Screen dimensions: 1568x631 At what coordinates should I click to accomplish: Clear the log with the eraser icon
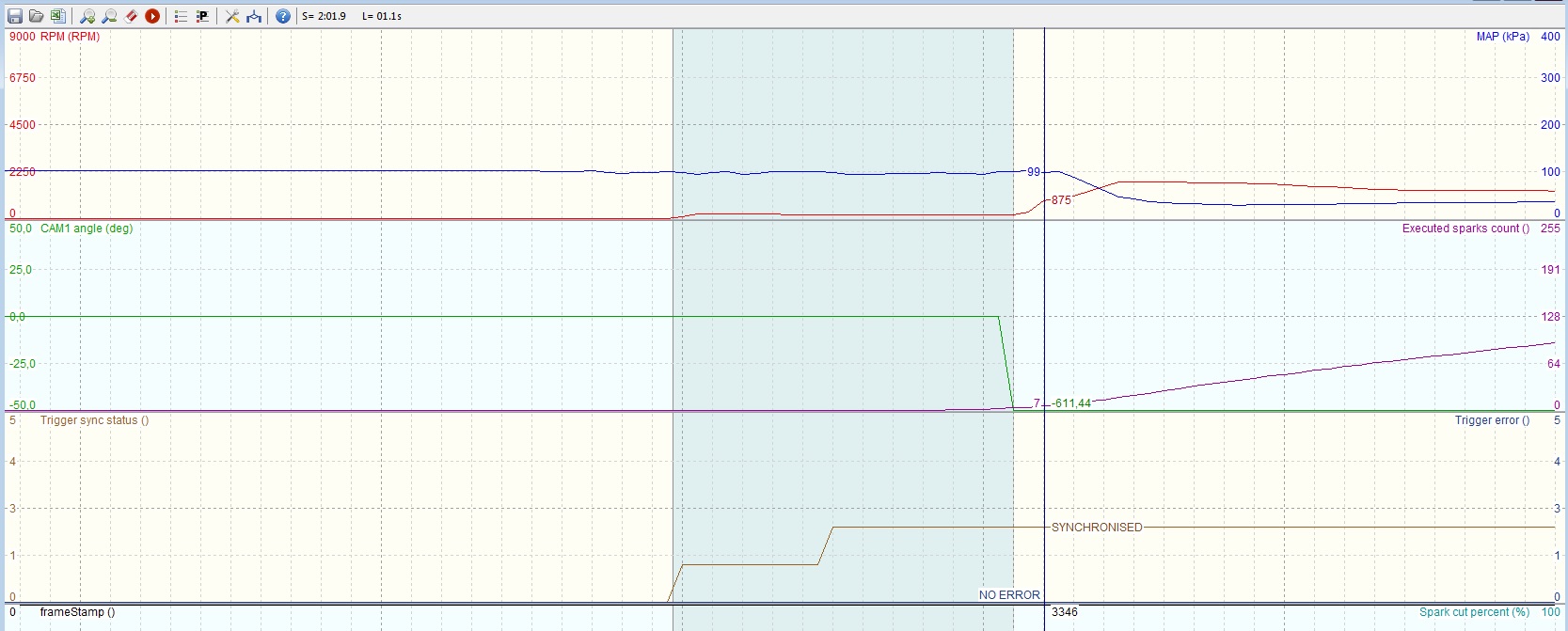pyautogui.click(x=131, y=16)
